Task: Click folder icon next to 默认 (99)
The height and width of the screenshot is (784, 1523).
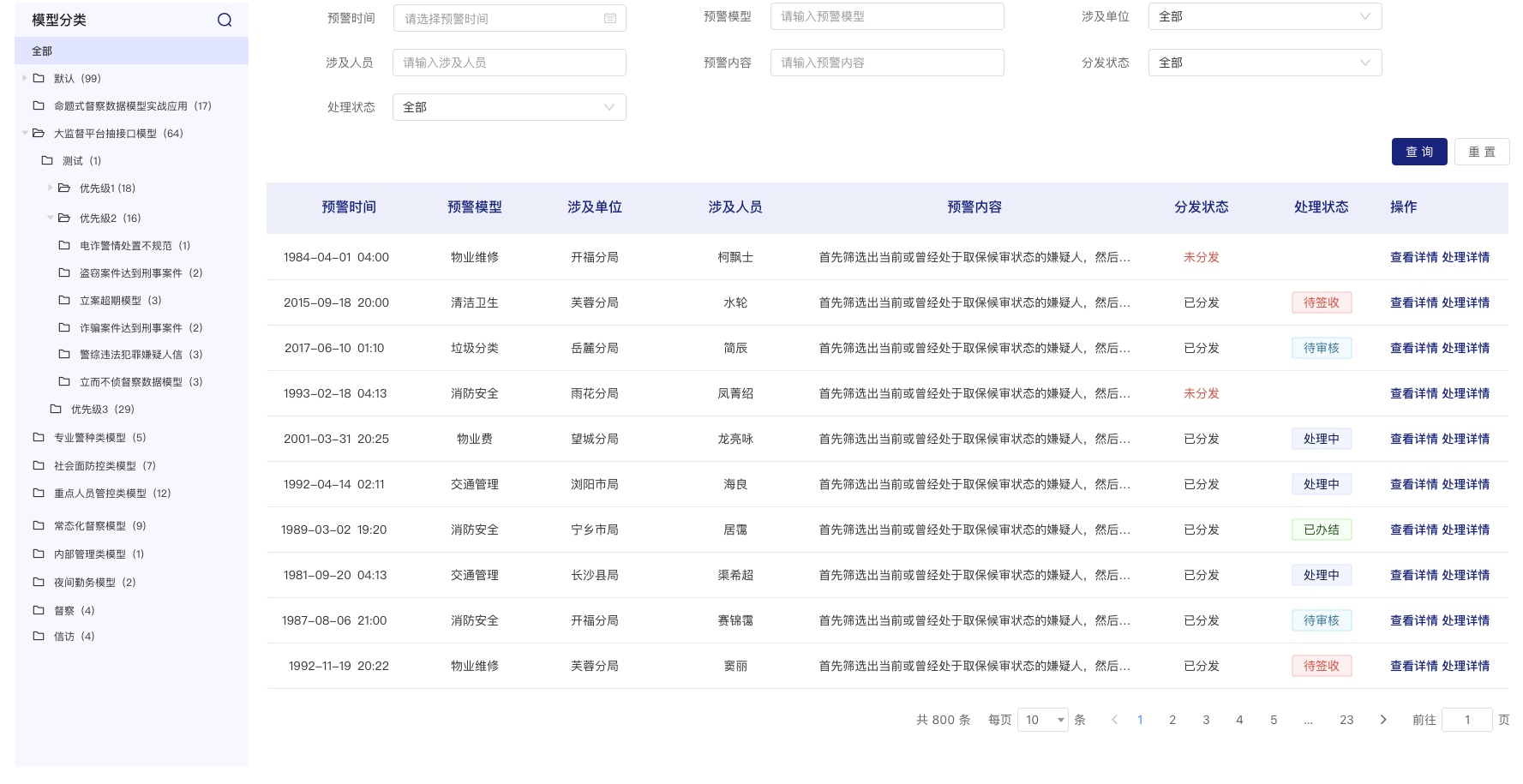Action: click(39, 78)
